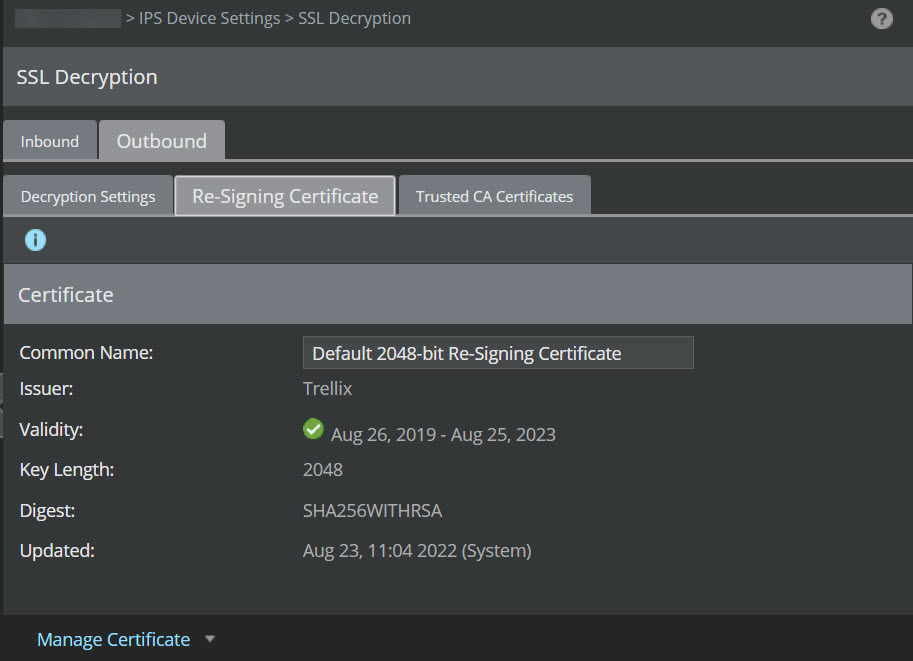The width and height of the screenshot is (913, 661).
Task: Go to IPS Device Settings breadcrumb
Action: click(x=210, y=19)
